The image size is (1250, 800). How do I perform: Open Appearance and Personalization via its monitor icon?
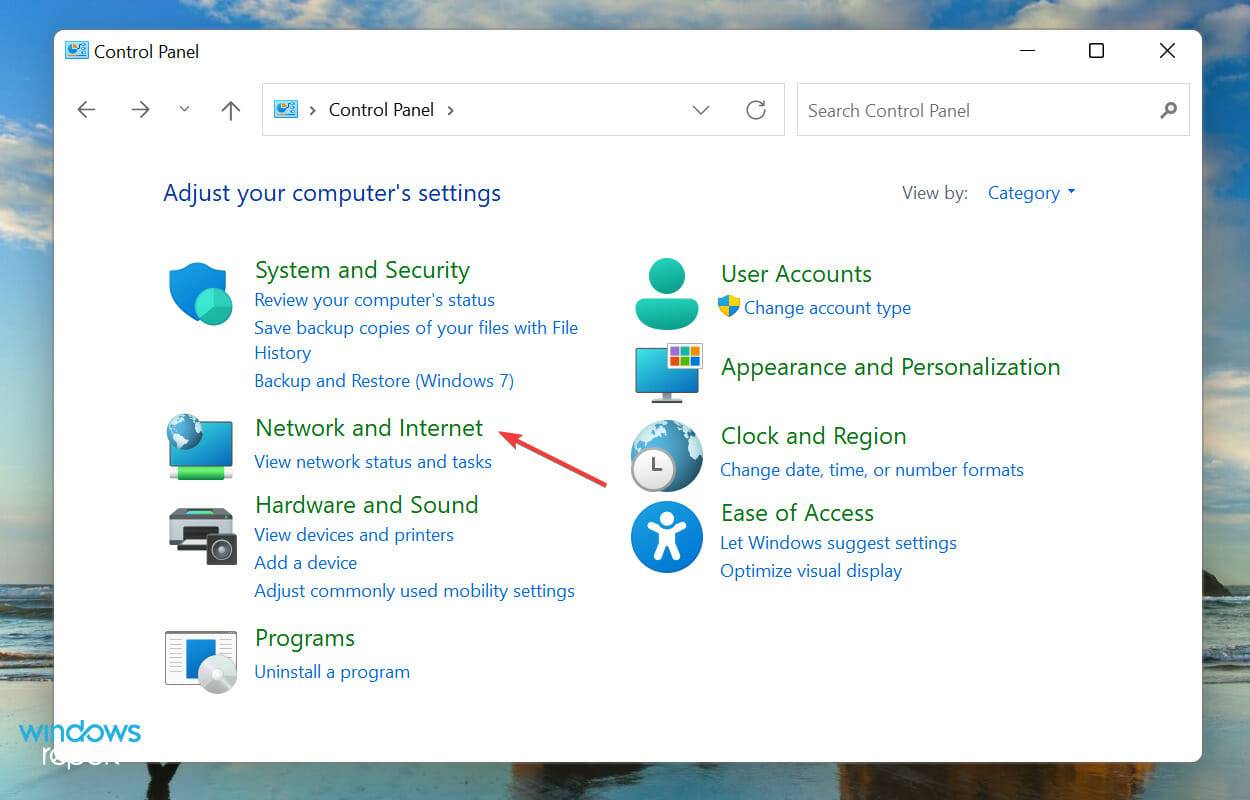666,373
